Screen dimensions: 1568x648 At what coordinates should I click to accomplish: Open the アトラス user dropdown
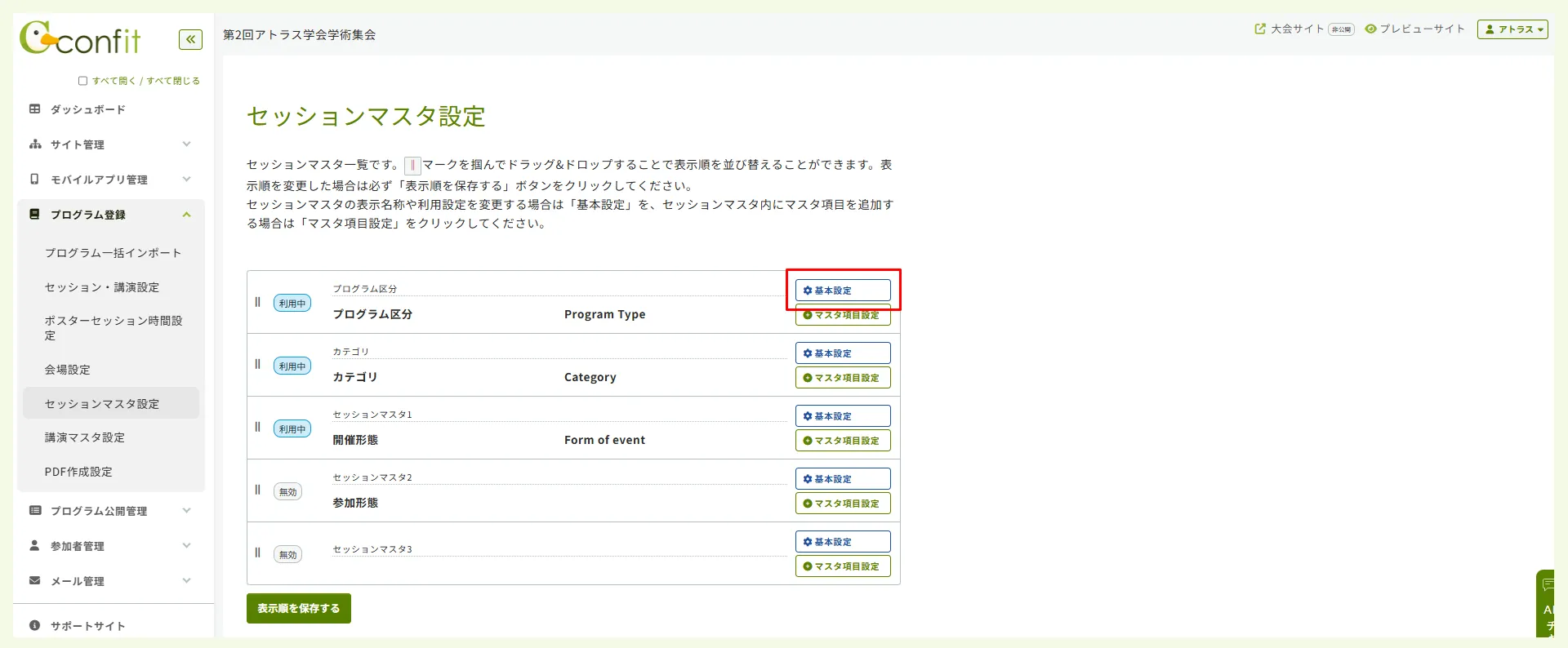click(x=1512, y=29)
